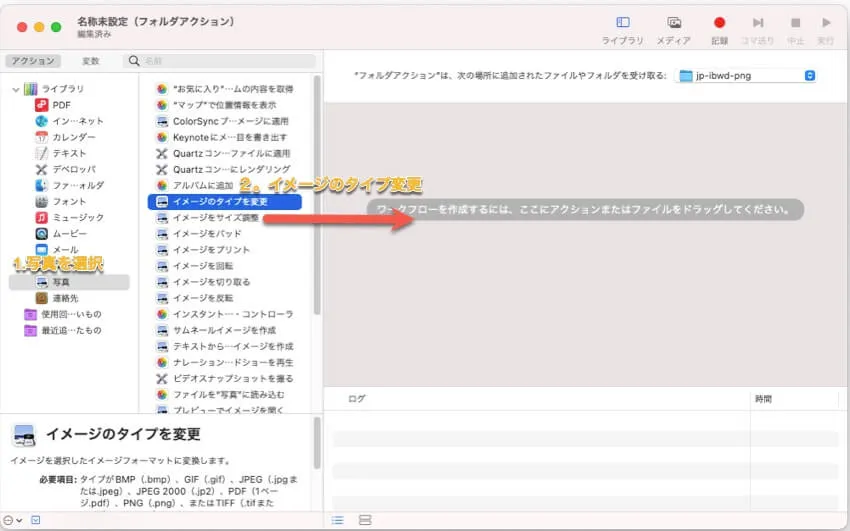Screen dimensions: 850x531
Task: Click the イメージのタイプを変更 description icon
Action: (x=24, y=436)
